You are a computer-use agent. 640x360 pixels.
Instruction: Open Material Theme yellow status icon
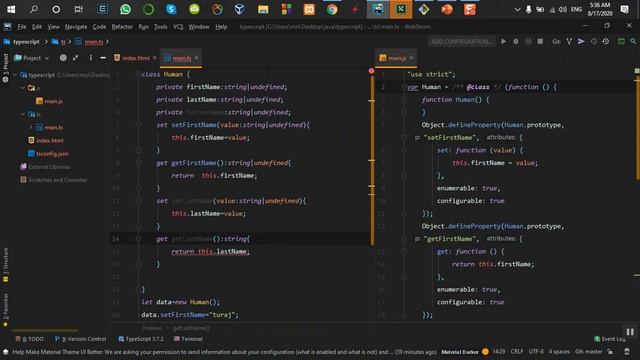485,351
